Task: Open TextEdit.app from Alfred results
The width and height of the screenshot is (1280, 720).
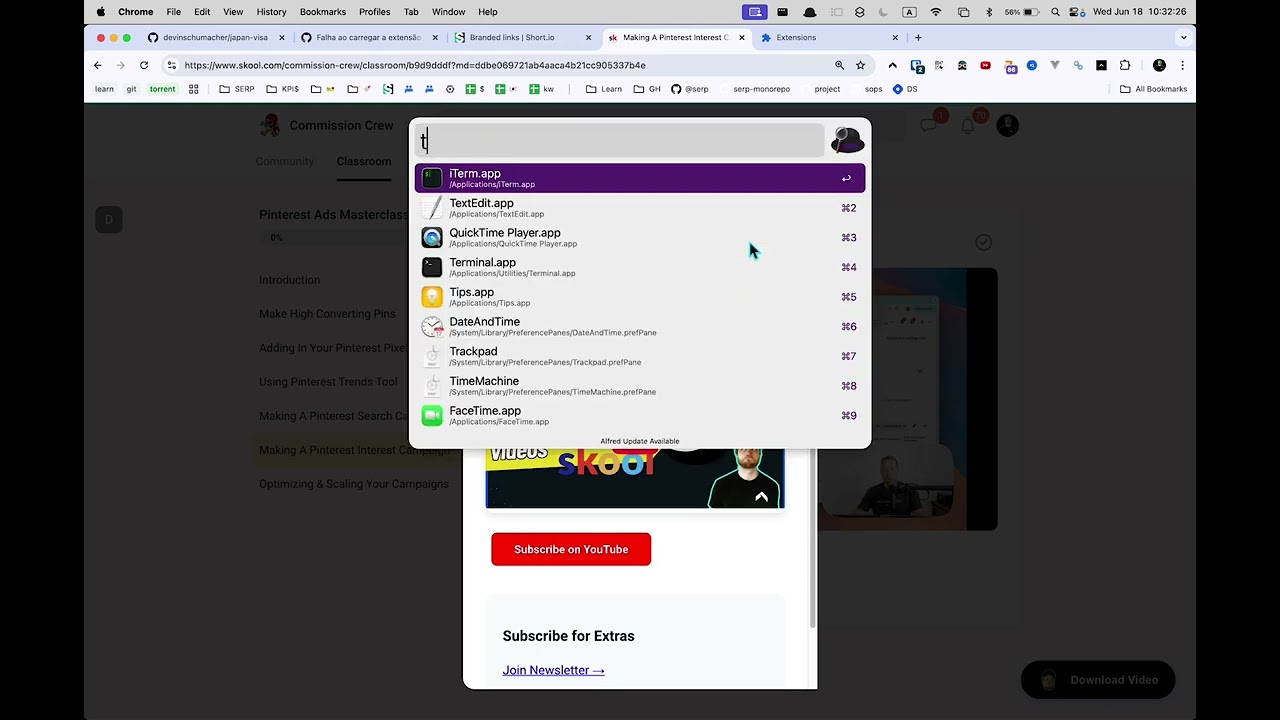Action: coord(640,208)
